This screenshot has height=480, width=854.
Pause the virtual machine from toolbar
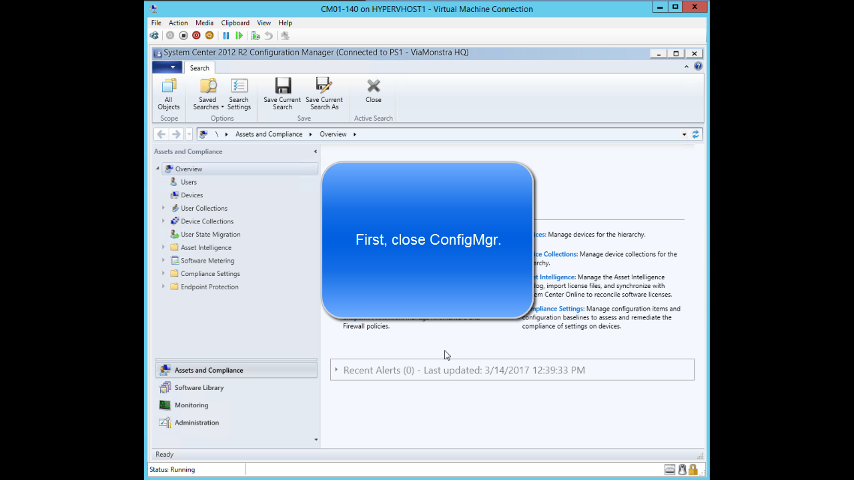[227, 35]
